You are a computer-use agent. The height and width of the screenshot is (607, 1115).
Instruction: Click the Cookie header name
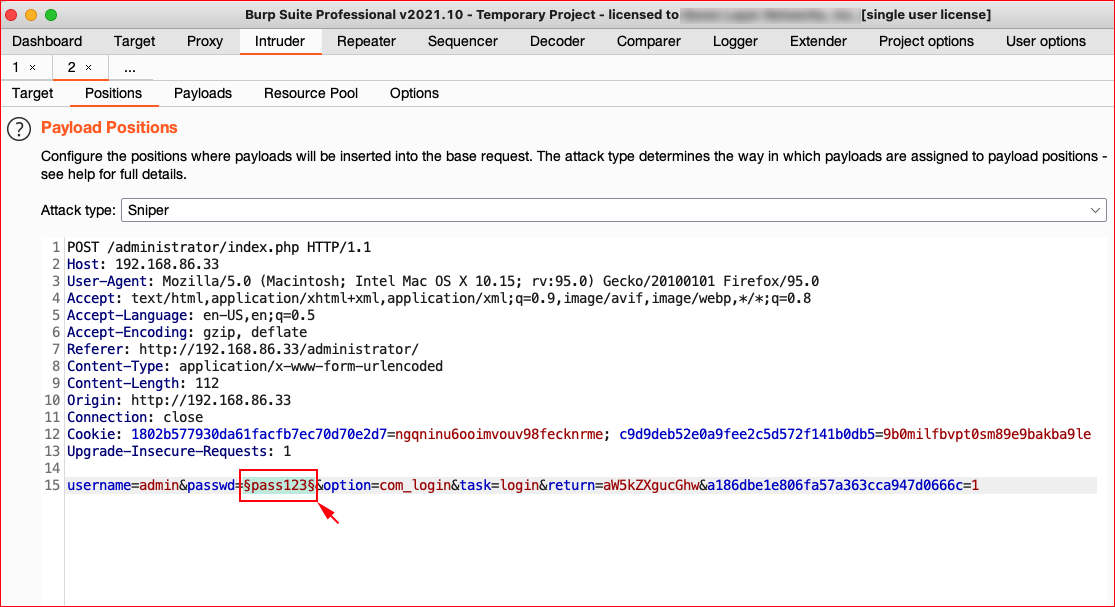click(x=92, y=435)
